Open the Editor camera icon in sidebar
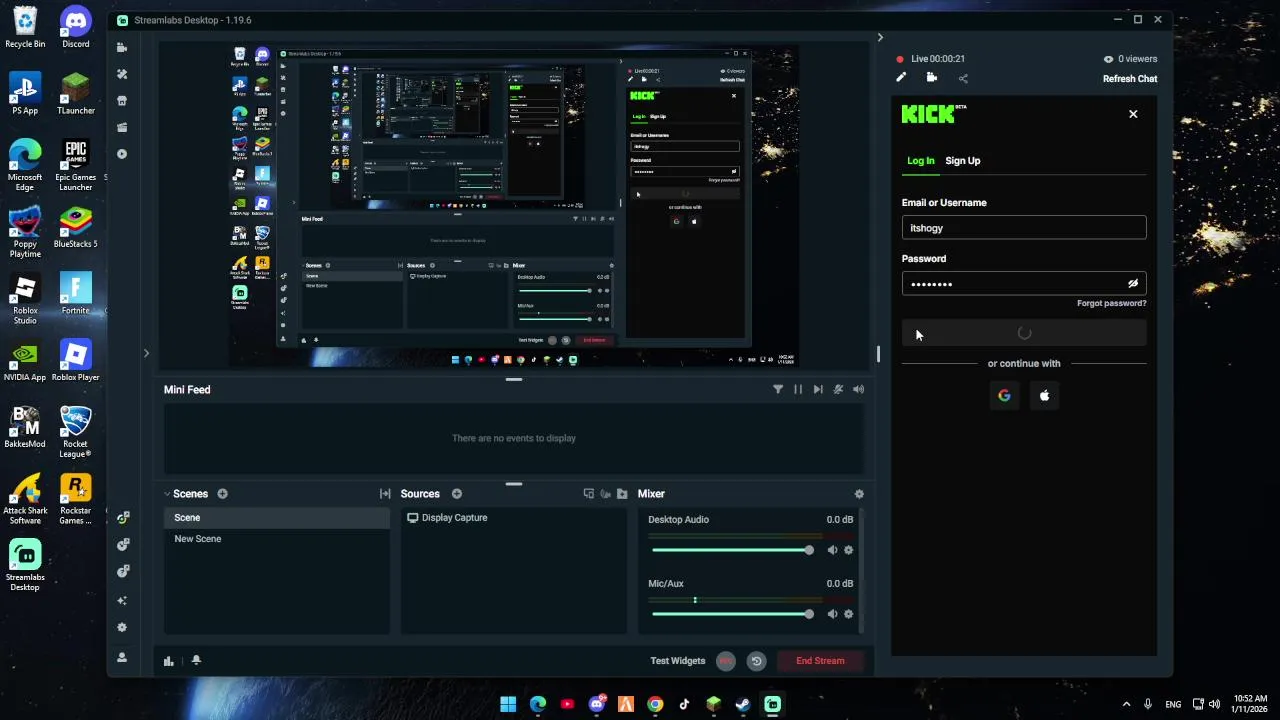The height and width of the screenshot is (720, 1280). [122, 47]
